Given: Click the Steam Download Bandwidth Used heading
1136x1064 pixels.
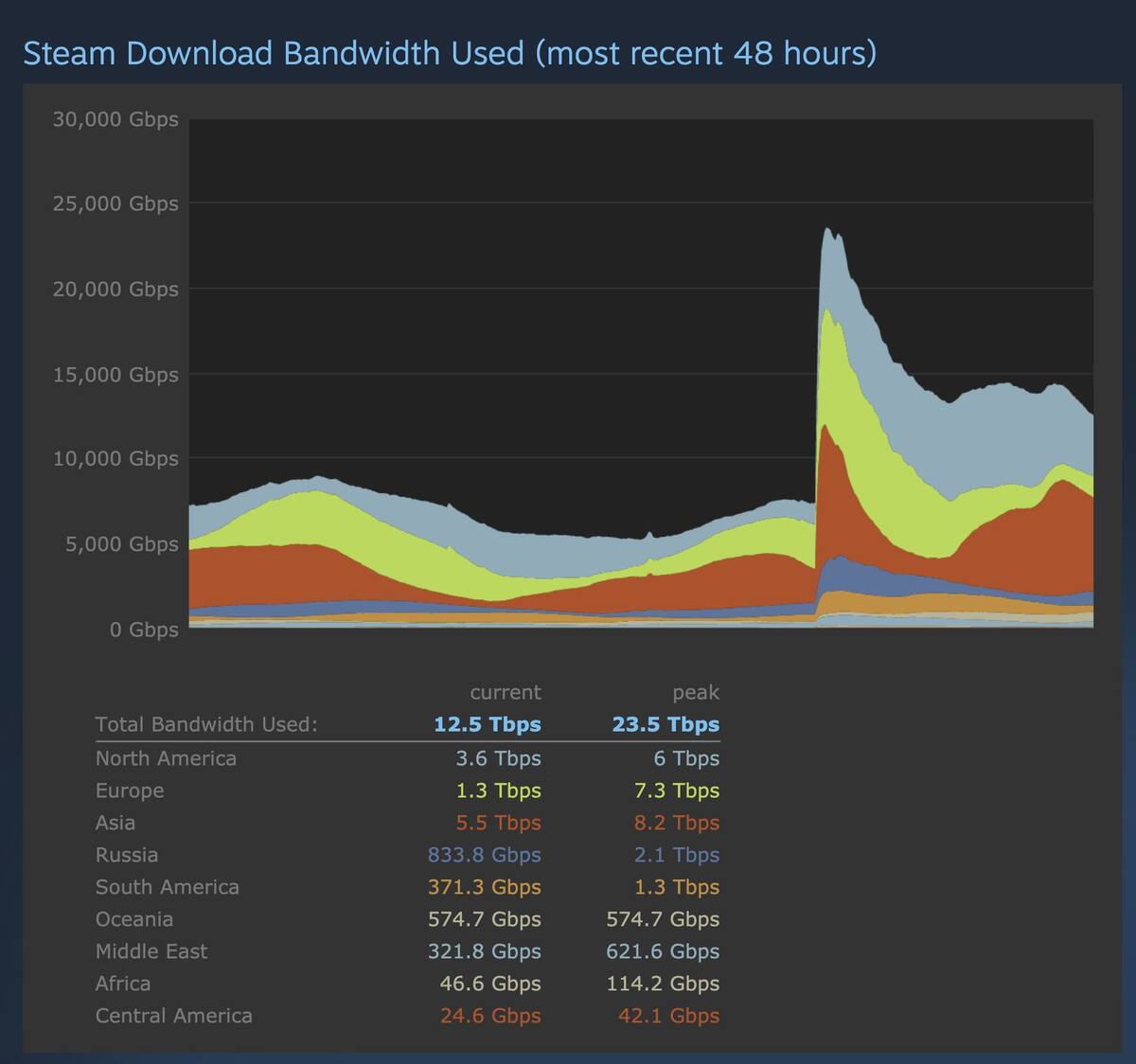Looking at the screenshot, I should coord(450,53).
